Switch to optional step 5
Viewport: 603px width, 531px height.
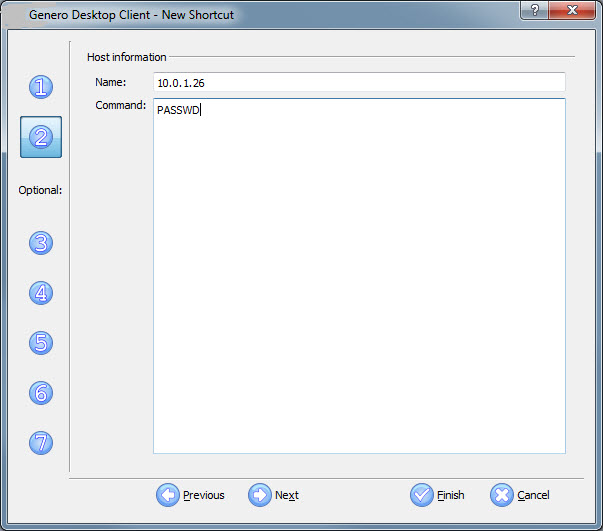41,343
